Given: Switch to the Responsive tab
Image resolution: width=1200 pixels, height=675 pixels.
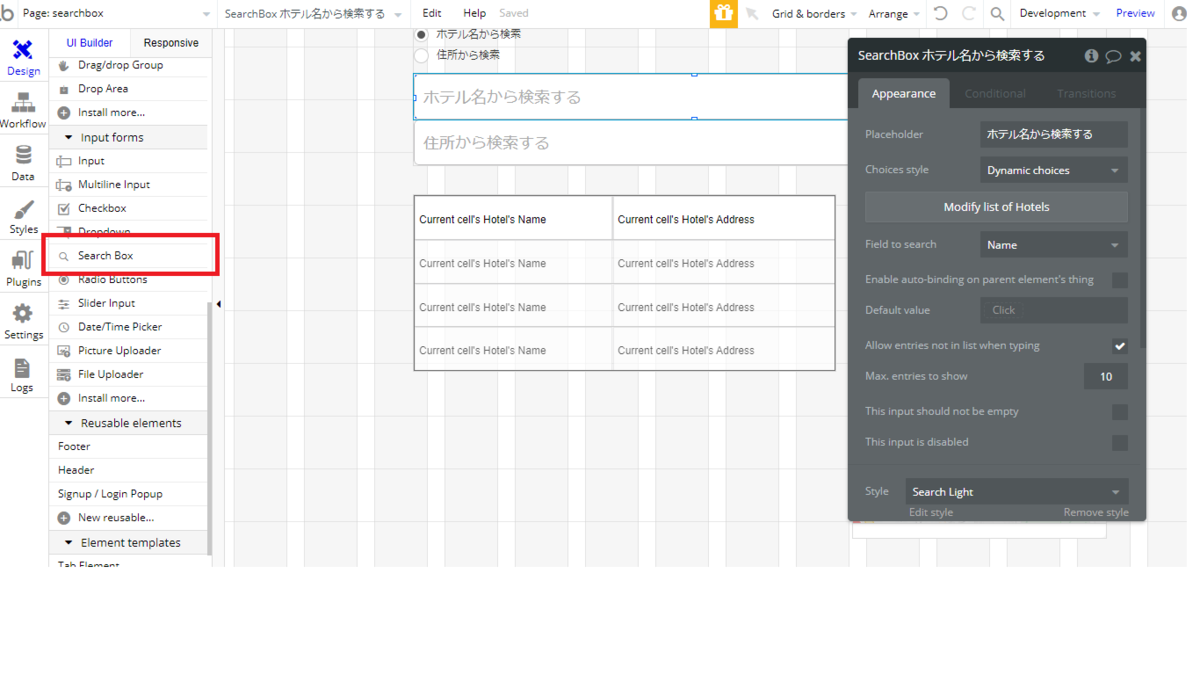Looking at the screenshot, I should [x=171, y=43].
